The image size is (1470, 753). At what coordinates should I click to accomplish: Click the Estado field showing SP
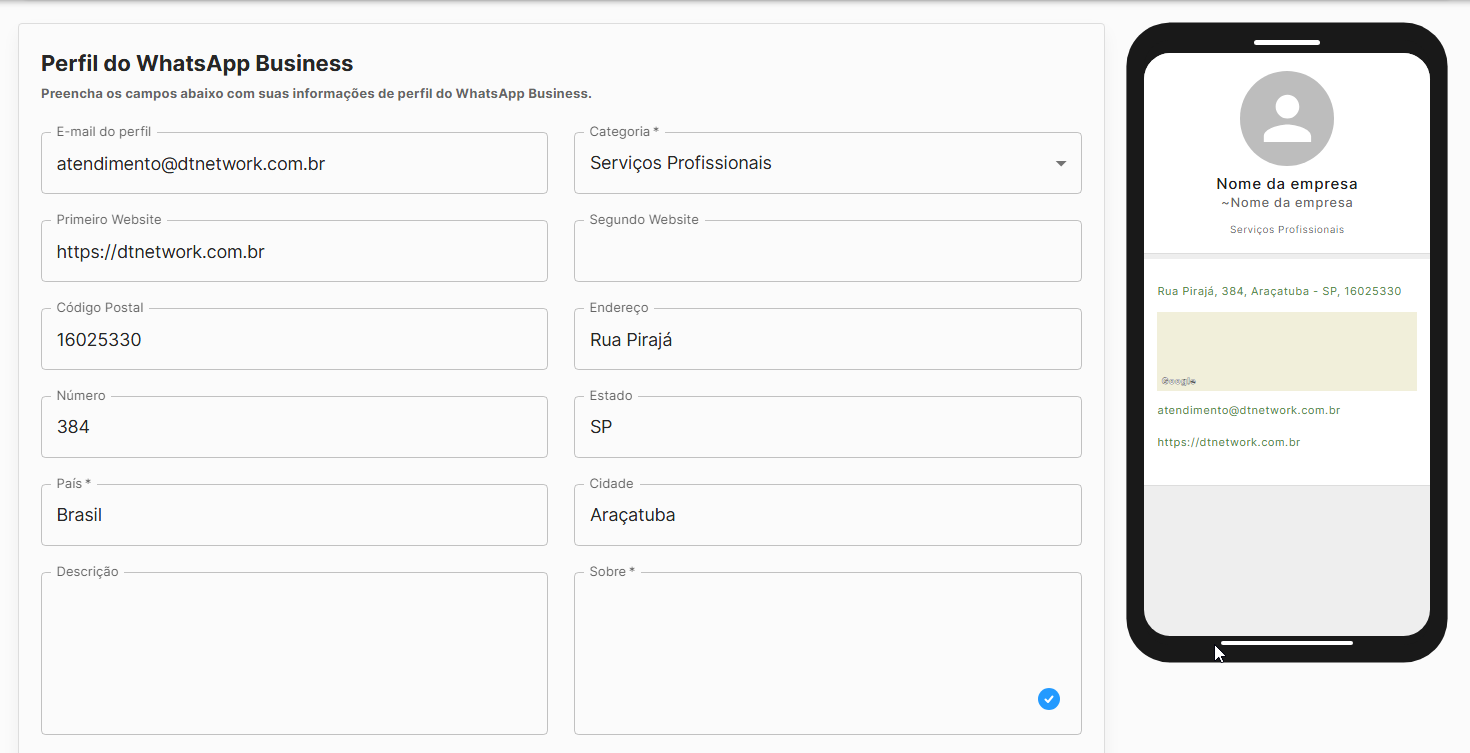click(x=828, y=427)
